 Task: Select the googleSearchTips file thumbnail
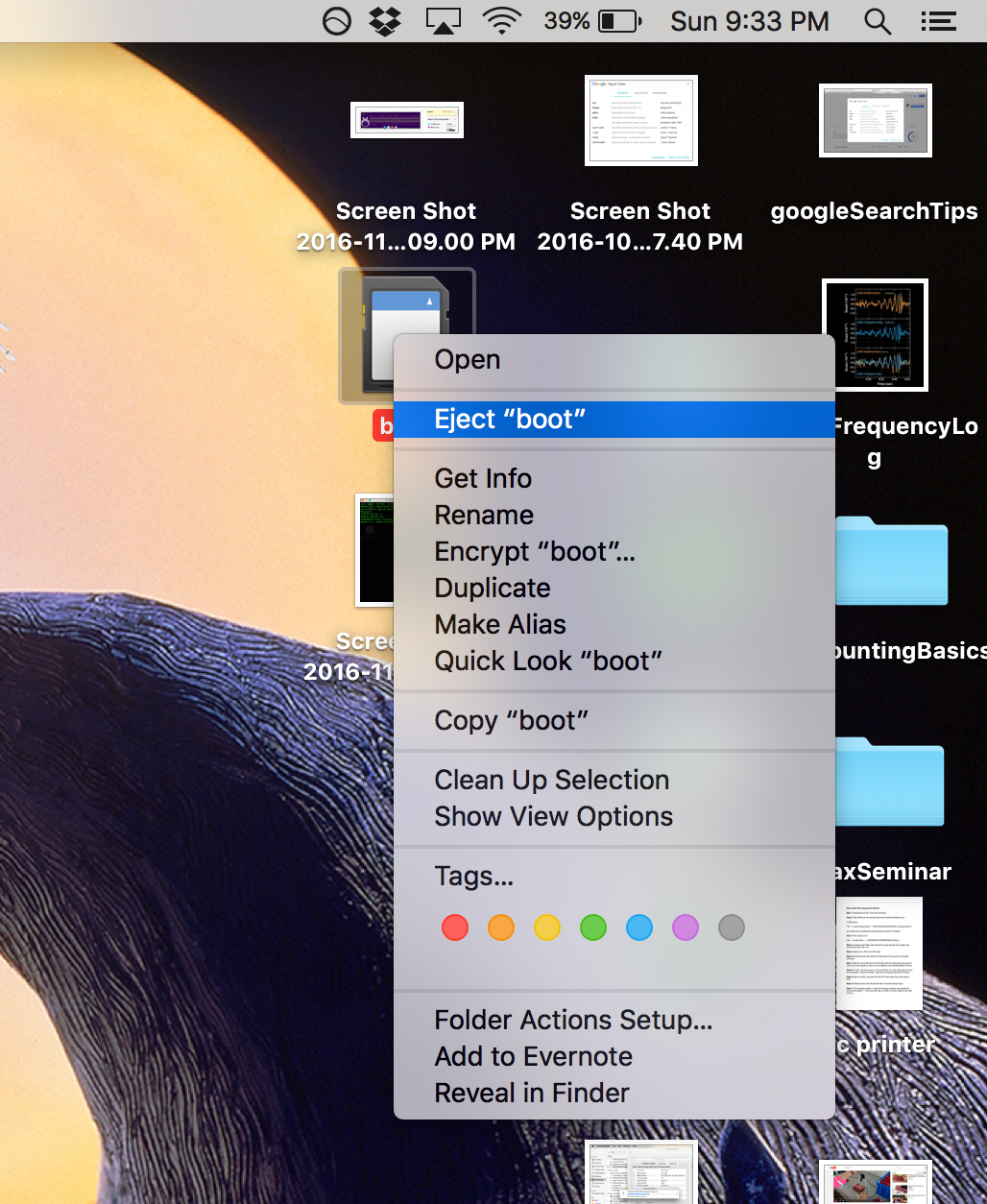875,120
